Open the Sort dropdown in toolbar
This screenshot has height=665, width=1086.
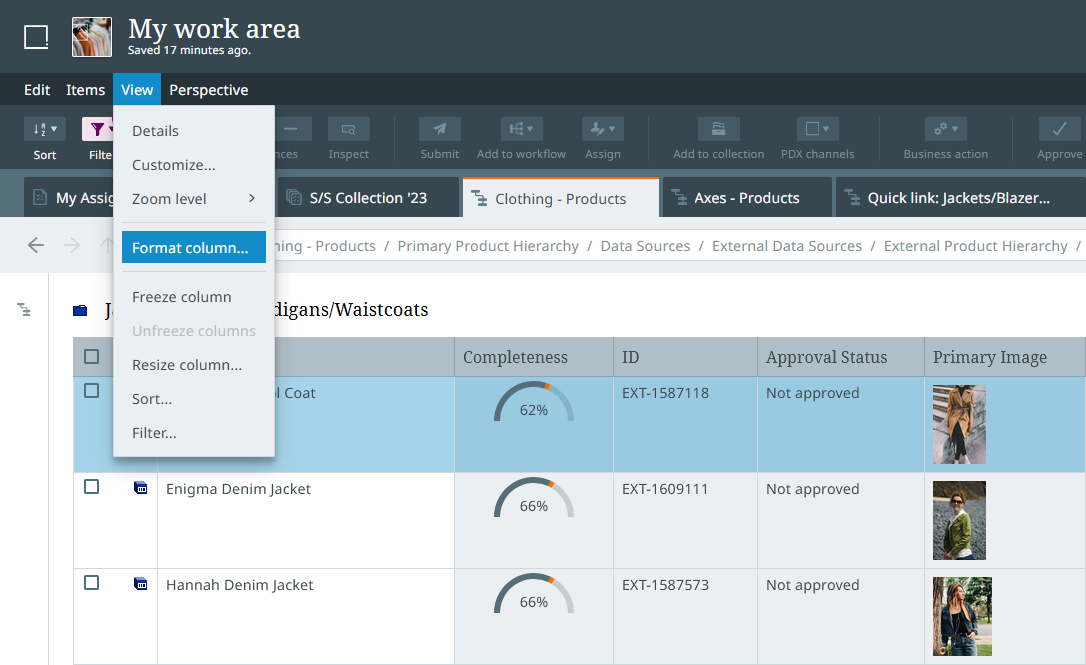pos(45,129)
